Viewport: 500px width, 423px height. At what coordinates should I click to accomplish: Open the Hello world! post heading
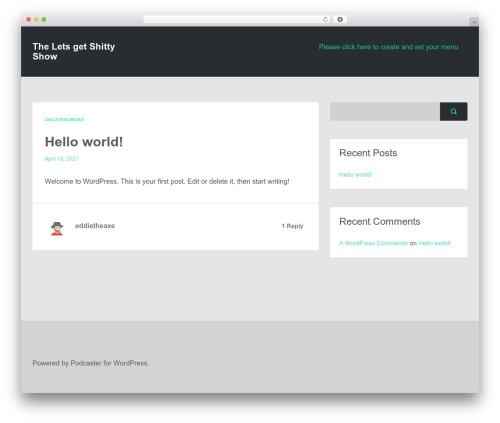[x=84, y=142]
